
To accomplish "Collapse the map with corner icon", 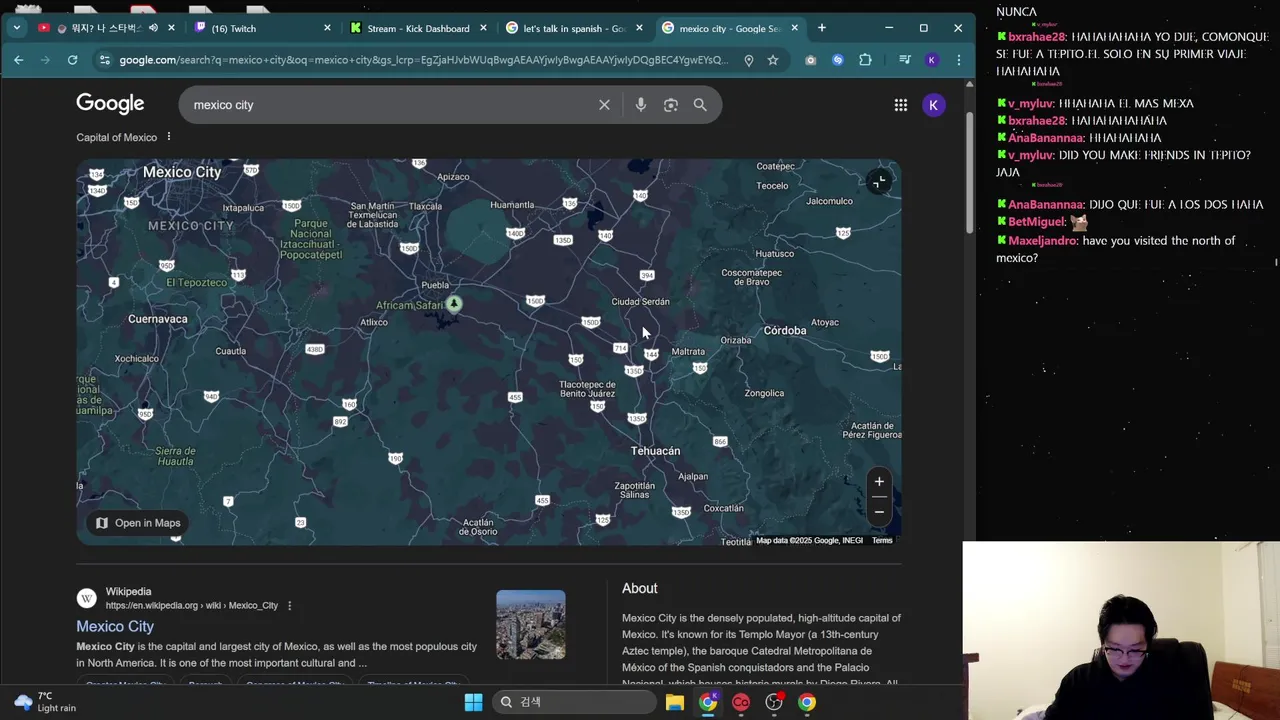I will coord(878,182).
